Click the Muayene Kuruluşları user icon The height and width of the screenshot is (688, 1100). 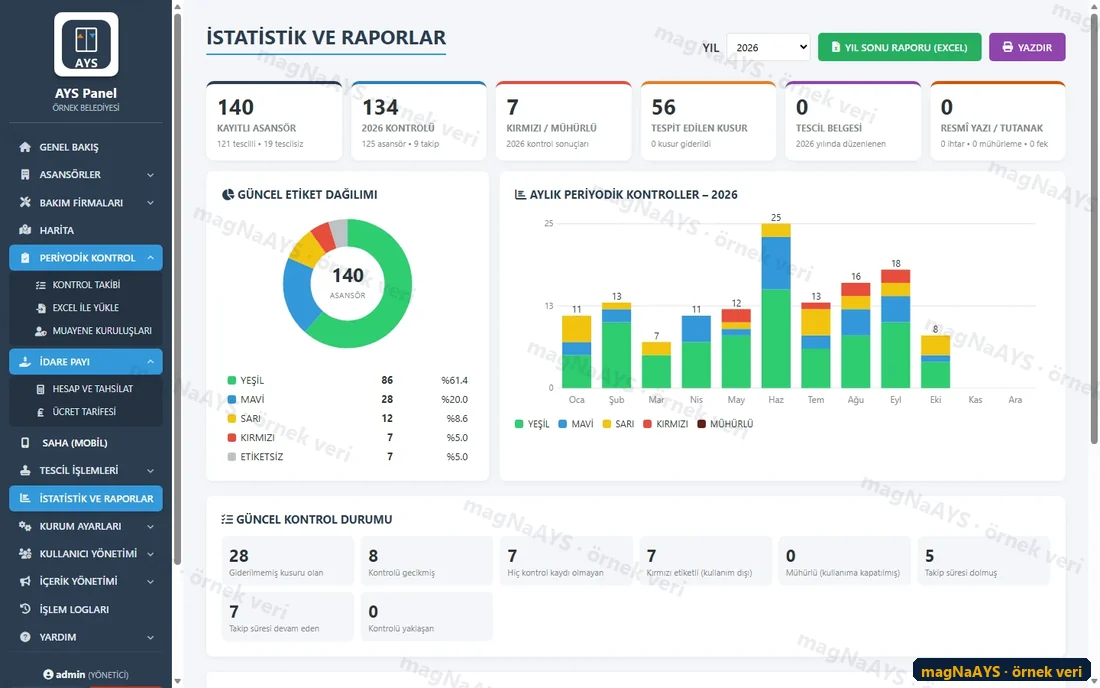pos(41,331)
